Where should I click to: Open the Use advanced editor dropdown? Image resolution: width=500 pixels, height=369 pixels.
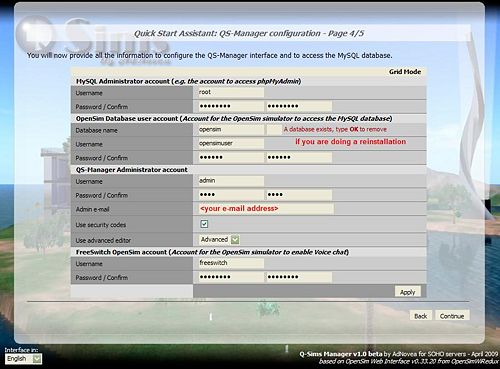point(220,240)
